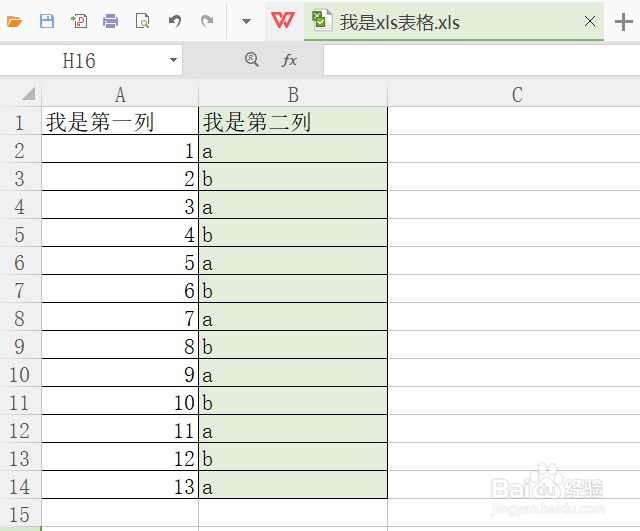The image size is (640, 531).
Task: Select column B header
Action: (x=293, y=95)
